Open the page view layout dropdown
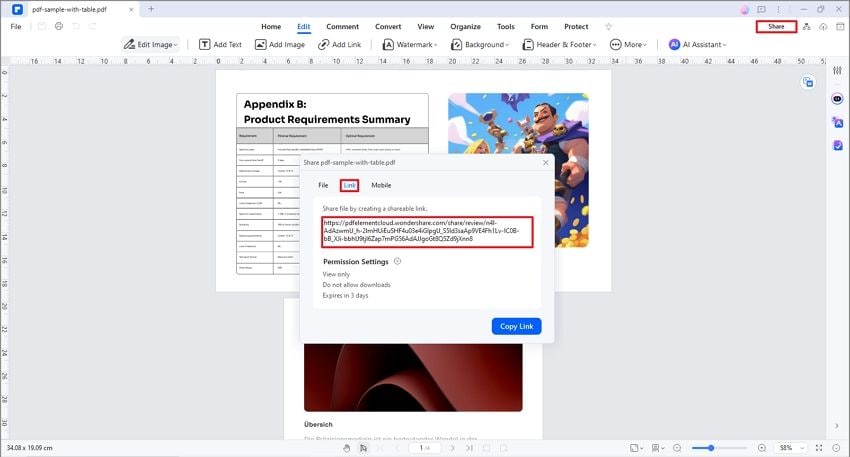Image resolution: width=850 pixels, height=457 pixels. tap(658, 448)
